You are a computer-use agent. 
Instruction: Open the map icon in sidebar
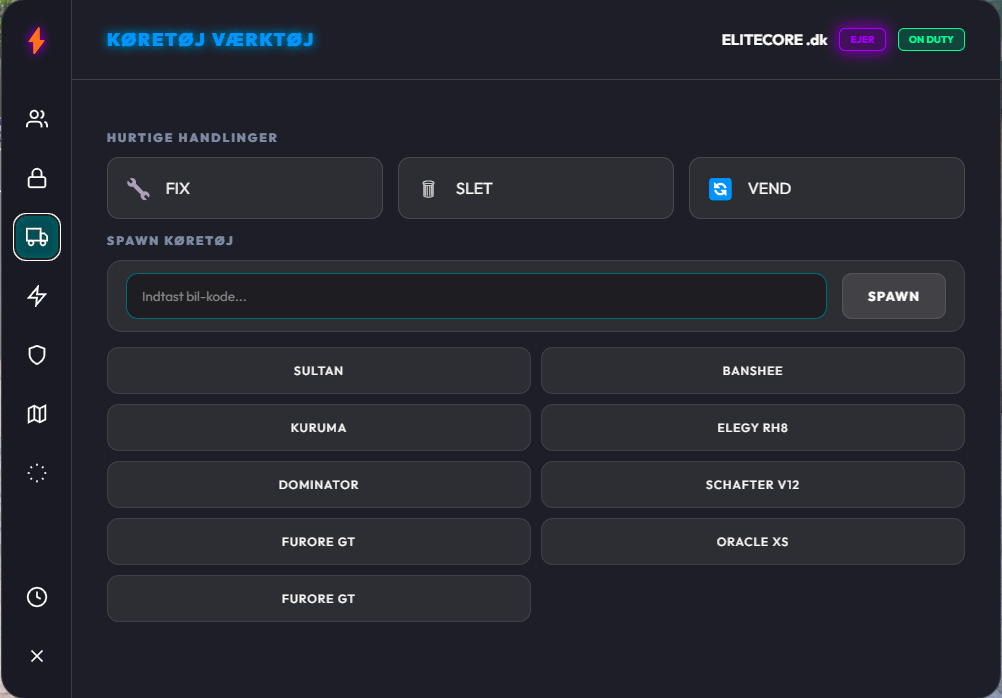pos(36,414)
